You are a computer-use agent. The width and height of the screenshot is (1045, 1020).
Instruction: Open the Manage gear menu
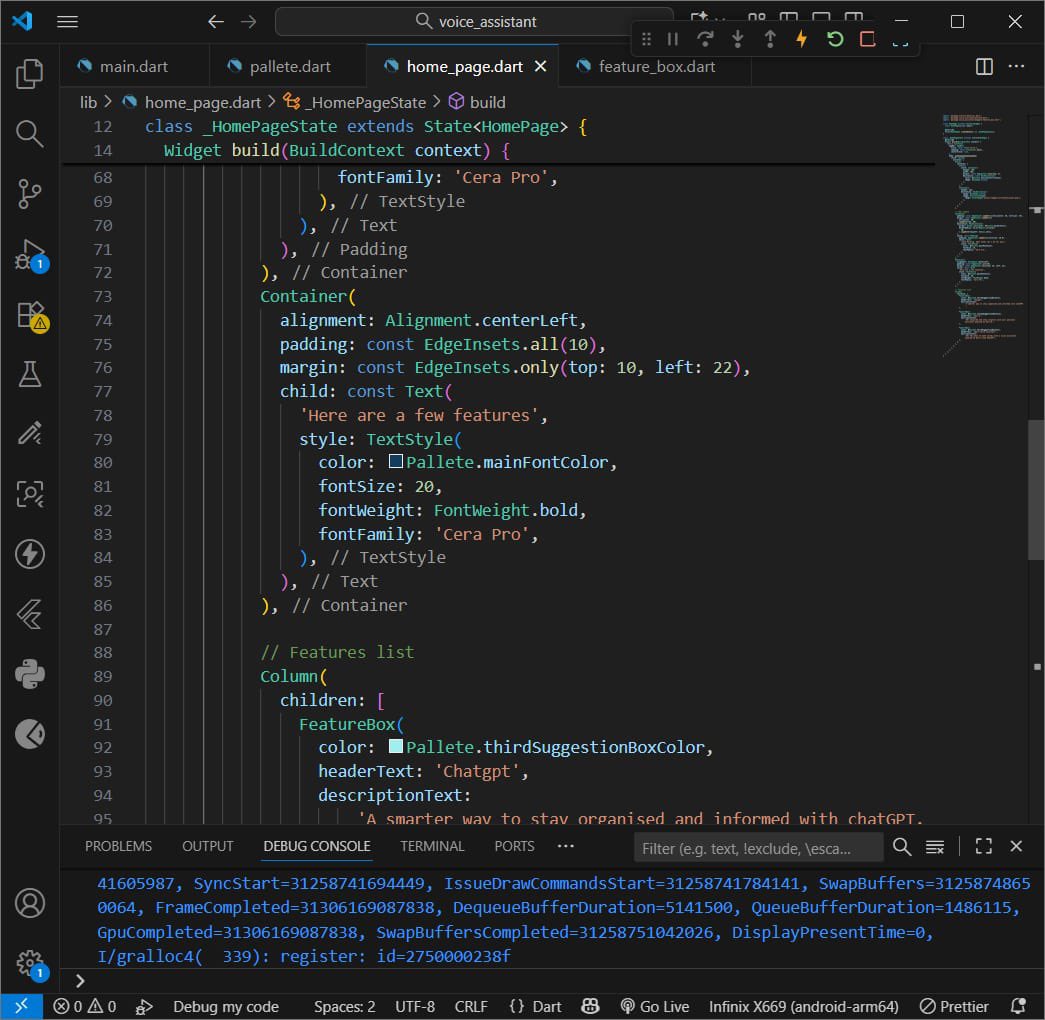pyautogui.click(x=29, y=963)
